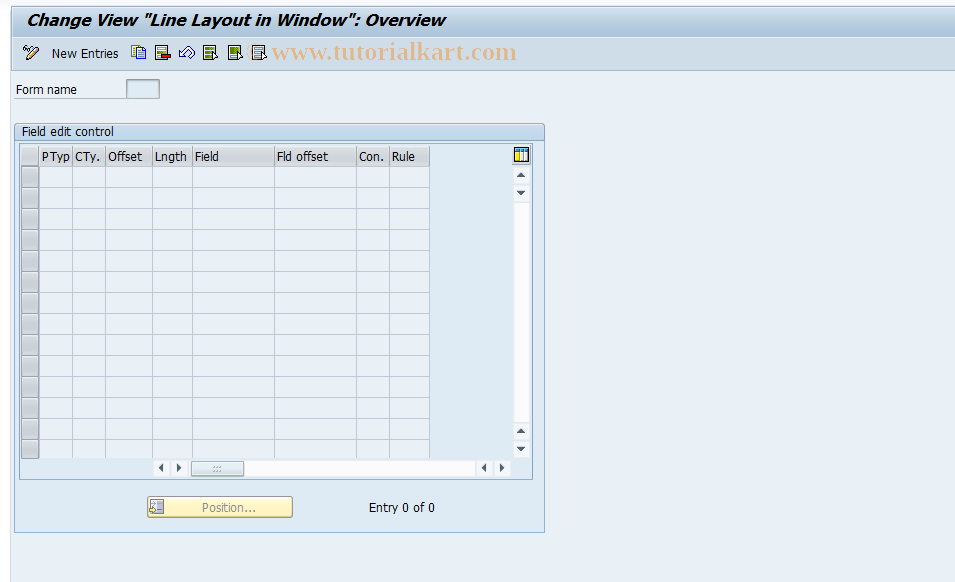This screenshot has height=582, width=955.
Task: Click the Fld offset column header
Action: coord(315,156)
